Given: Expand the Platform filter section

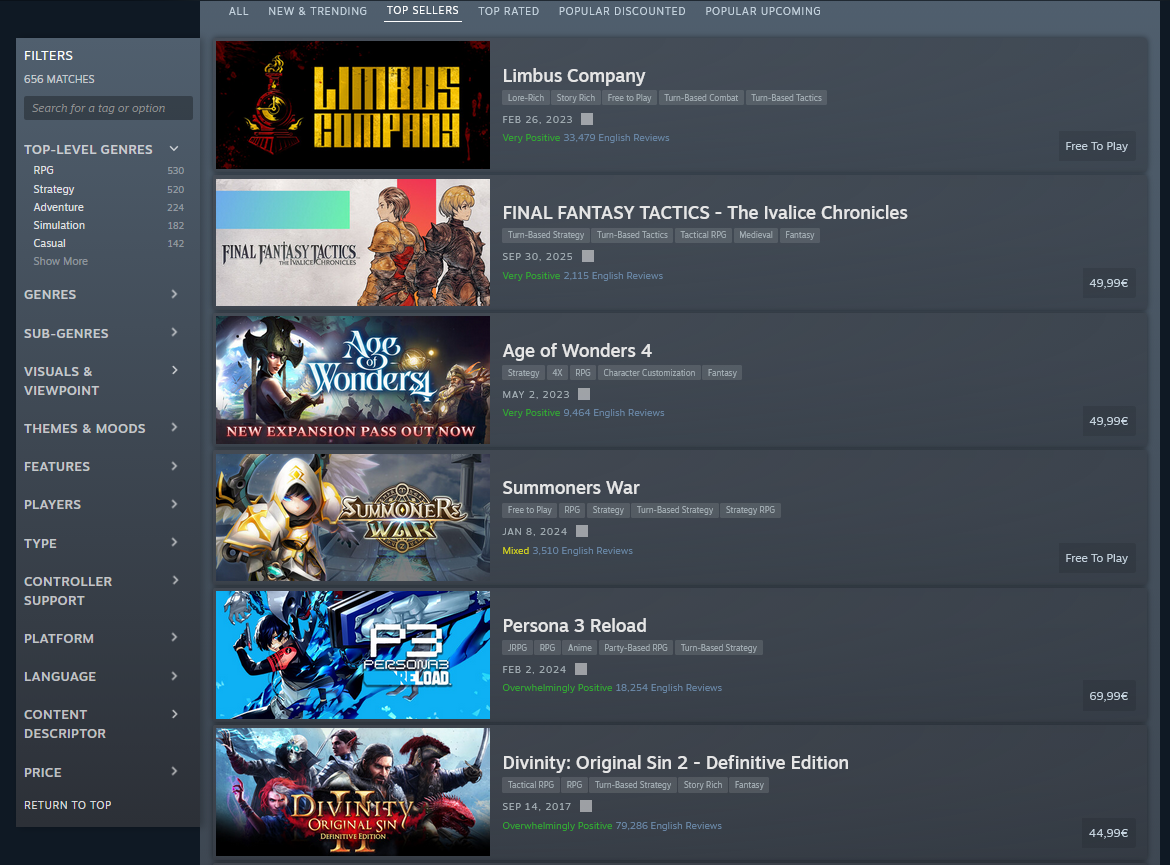Looking at the screenshot, I should click(x=174, y=637).
